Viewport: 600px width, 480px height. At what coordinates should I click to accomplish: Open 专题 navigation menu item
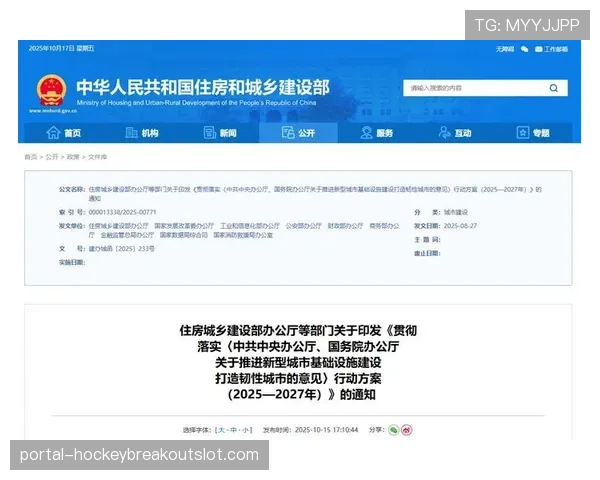tap(533, 133)
